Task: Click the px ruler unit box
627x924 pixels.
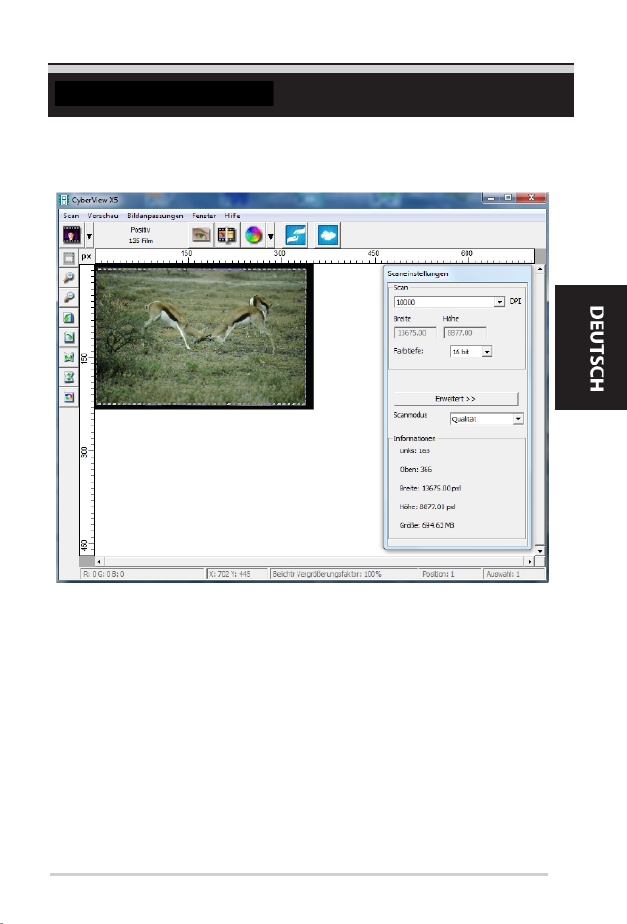Action: pyautogui.click(x=87, y=256)
